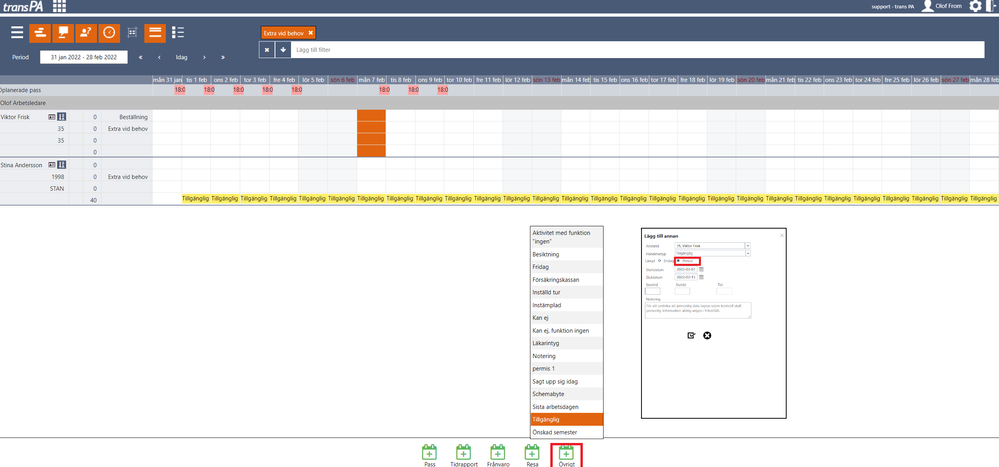
Task: Select the orange compact rows view icon
Action: 155,32
